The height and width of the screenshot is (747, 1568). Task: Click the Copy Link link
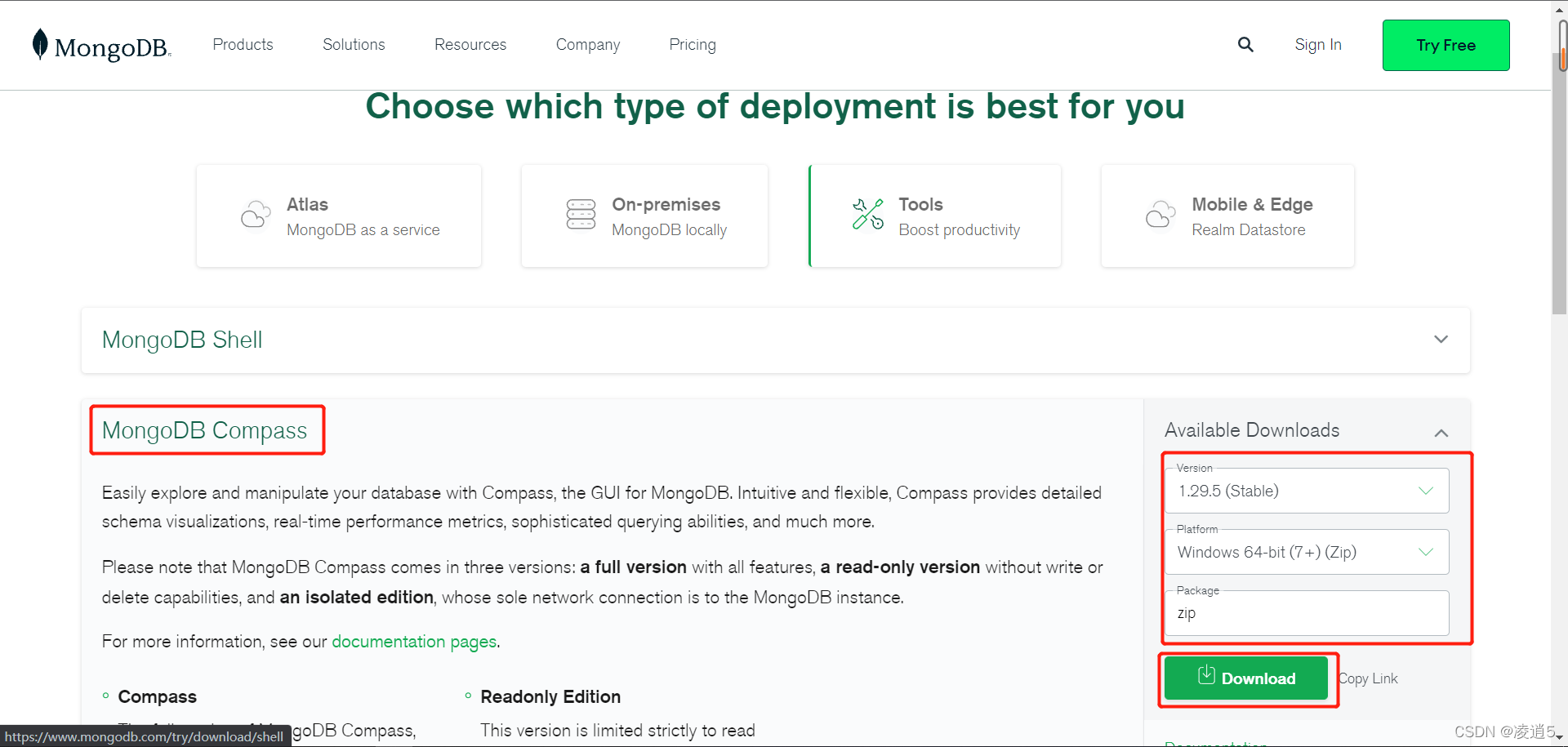click(x=1368, y=678)
